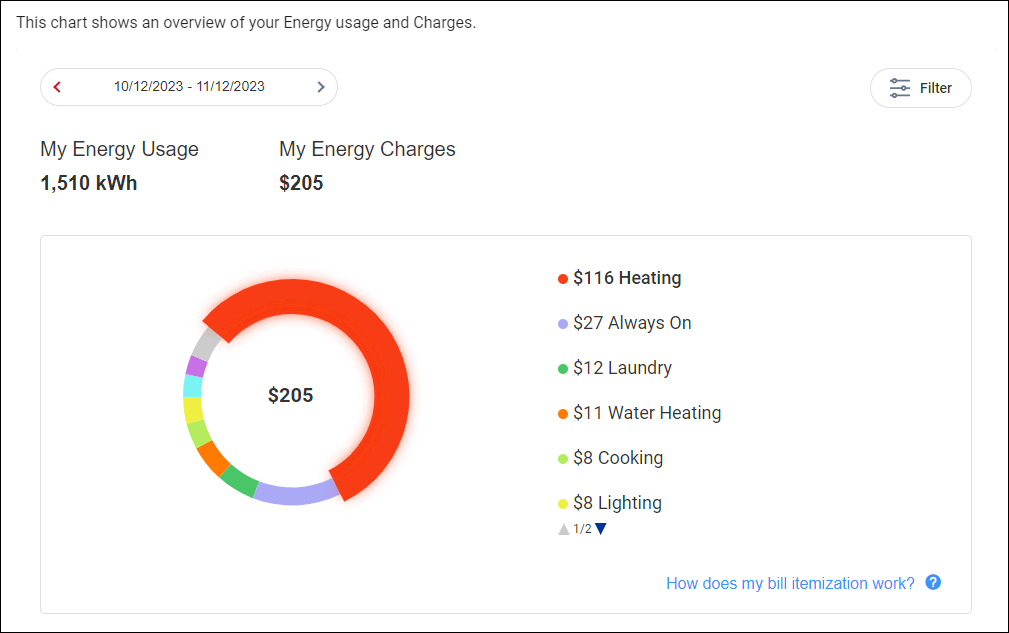Select the $12 Laundry legend item

coord(615,368)
